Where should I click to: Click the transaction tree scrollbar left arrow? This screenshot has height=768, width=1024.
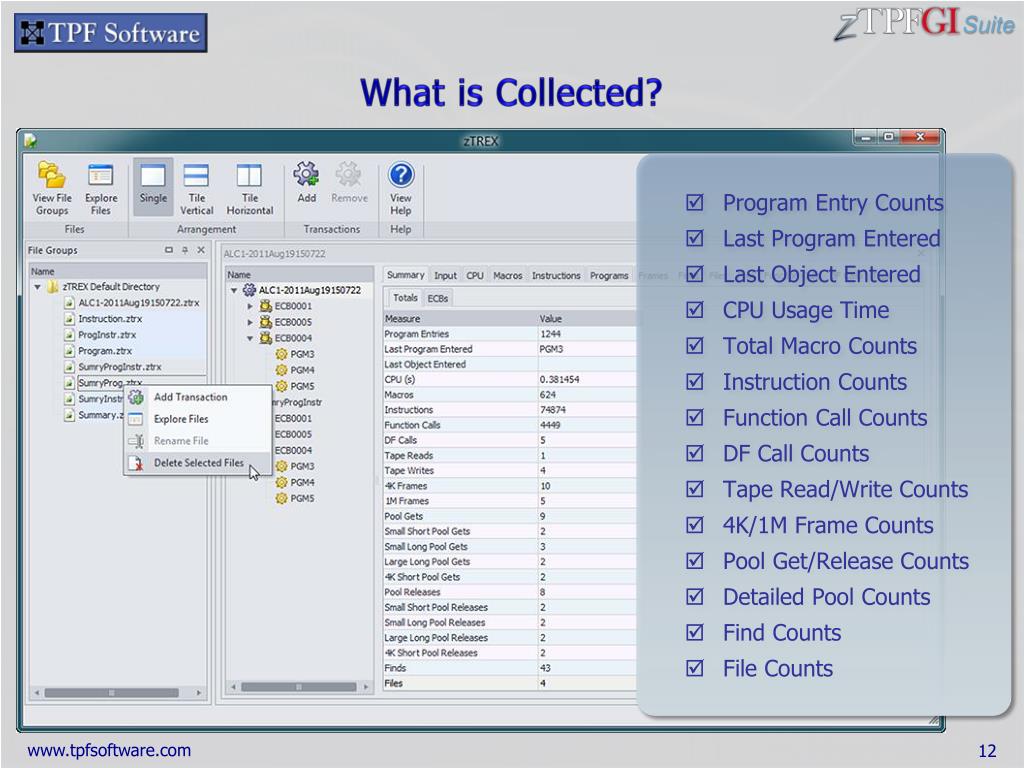coord(233,687)
